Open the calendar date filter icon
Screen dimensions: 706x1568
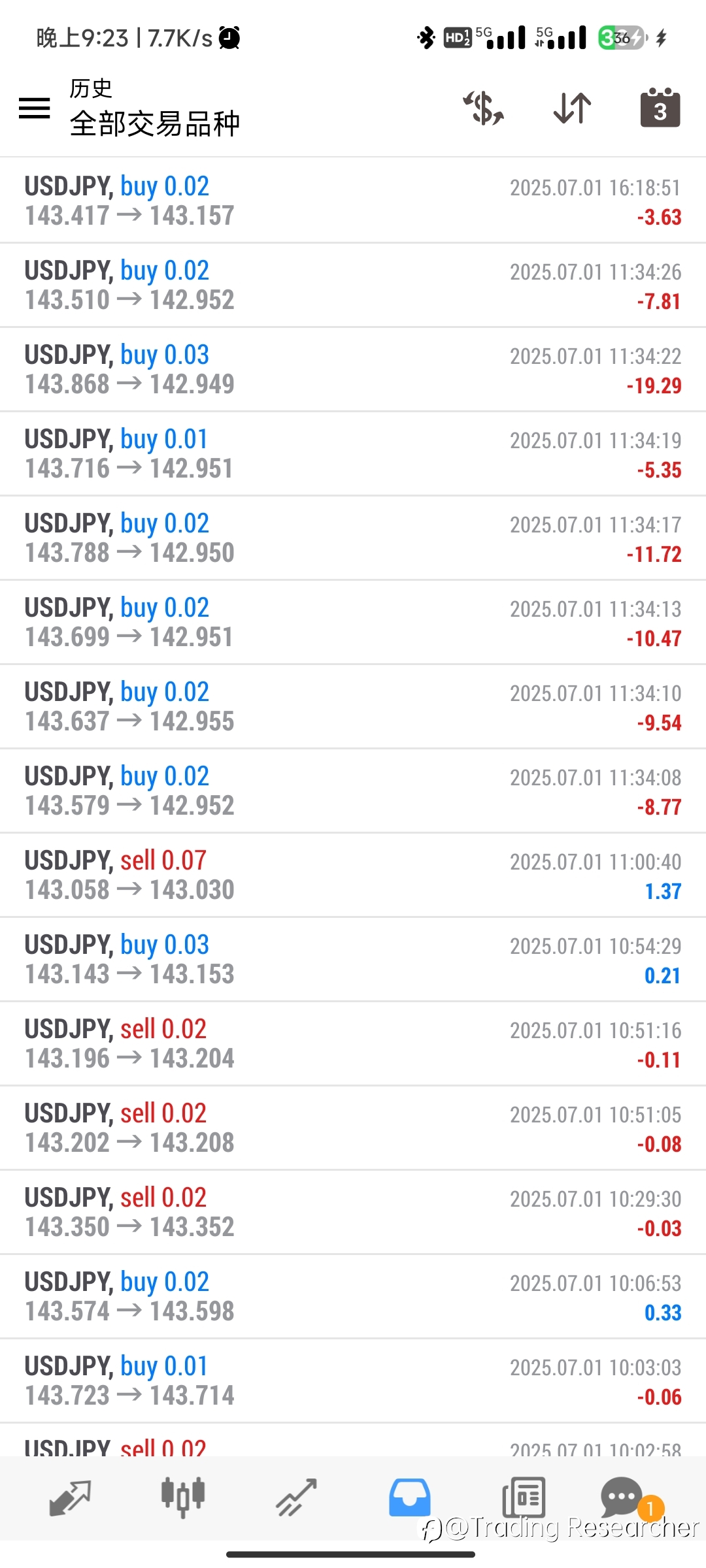coord(660,108)
